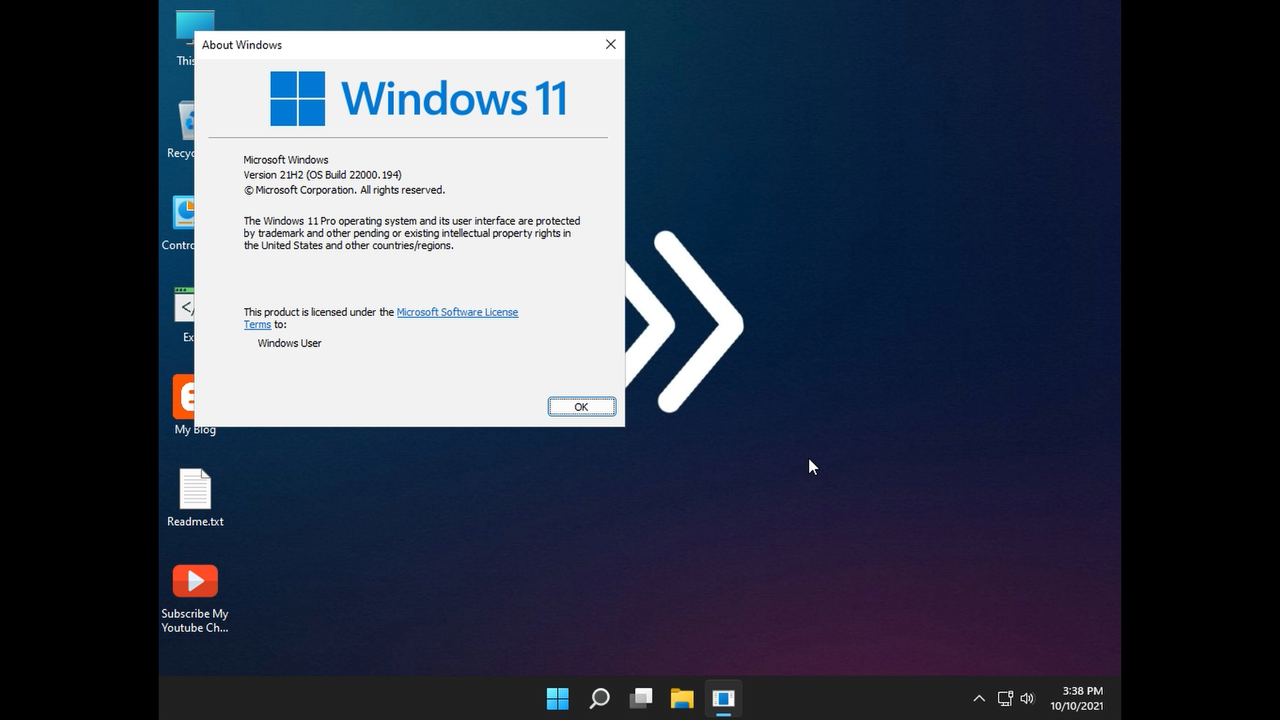Screen dimensions: 1280x720
Task: Select the Recycle Bin desktop icon
Action: coord(182,130)
